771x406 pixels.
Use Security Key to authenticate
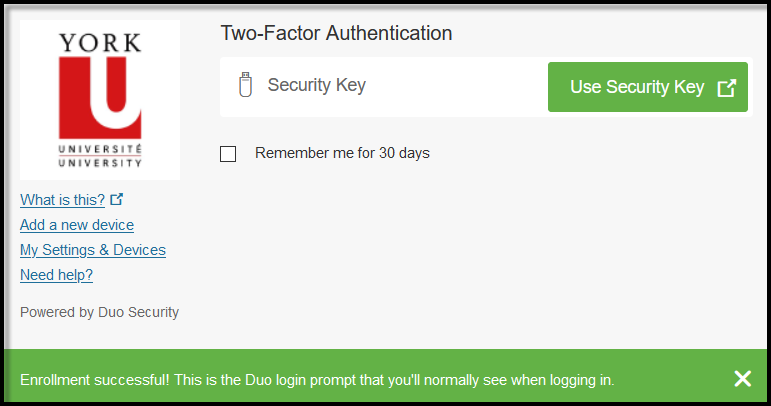(648, 87)
